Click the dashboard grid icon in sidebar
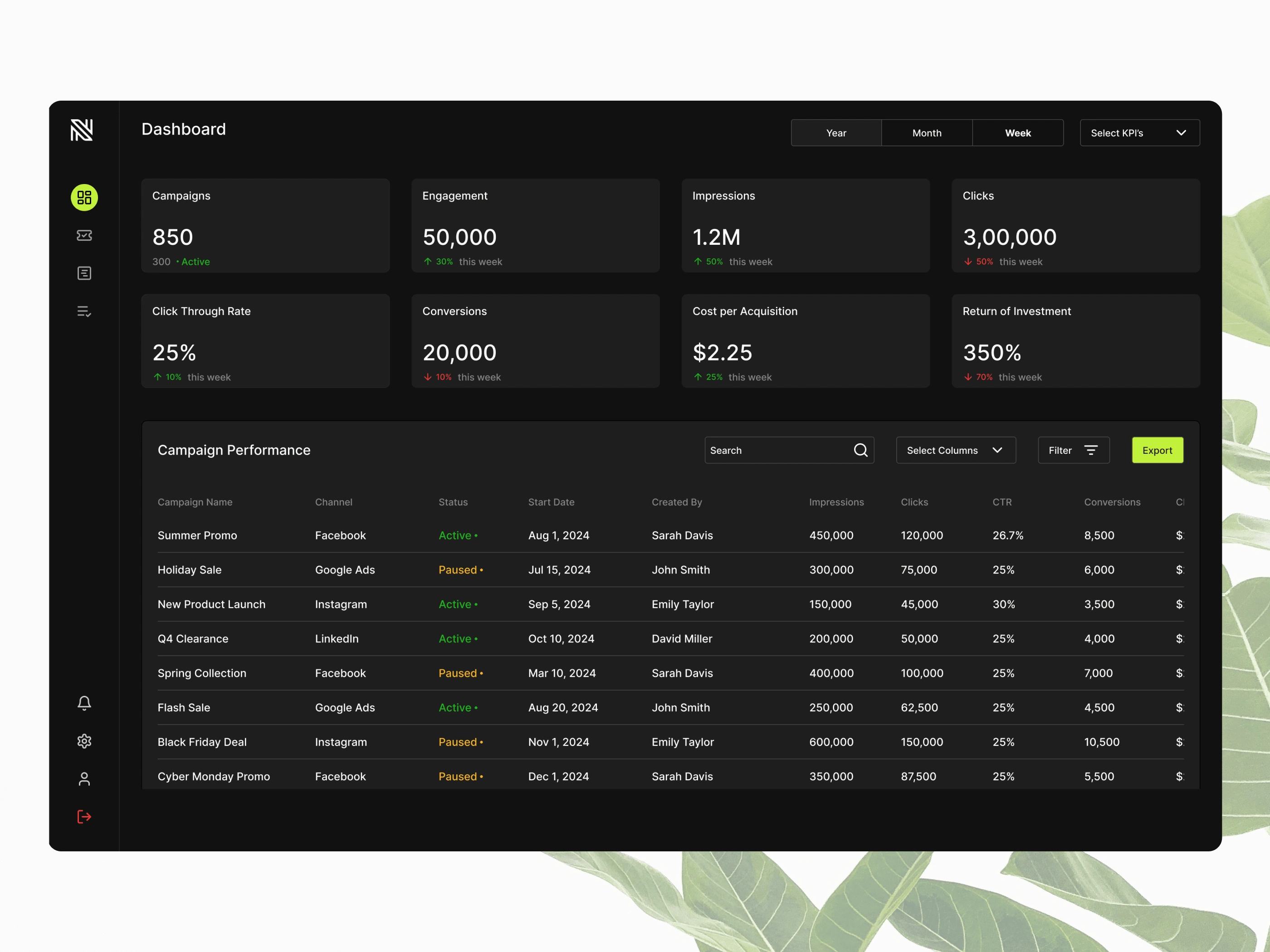 84,197
